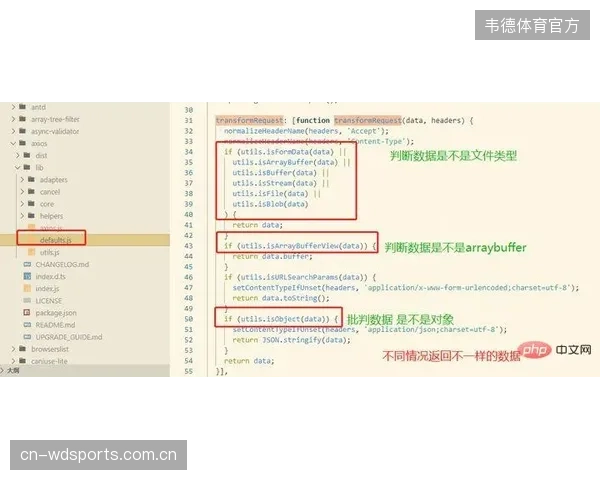Image resolution: width=600 pixels, height=480 pixels.
Task: Collapse the axios folder chevron
Action: [x=13, y=144]
